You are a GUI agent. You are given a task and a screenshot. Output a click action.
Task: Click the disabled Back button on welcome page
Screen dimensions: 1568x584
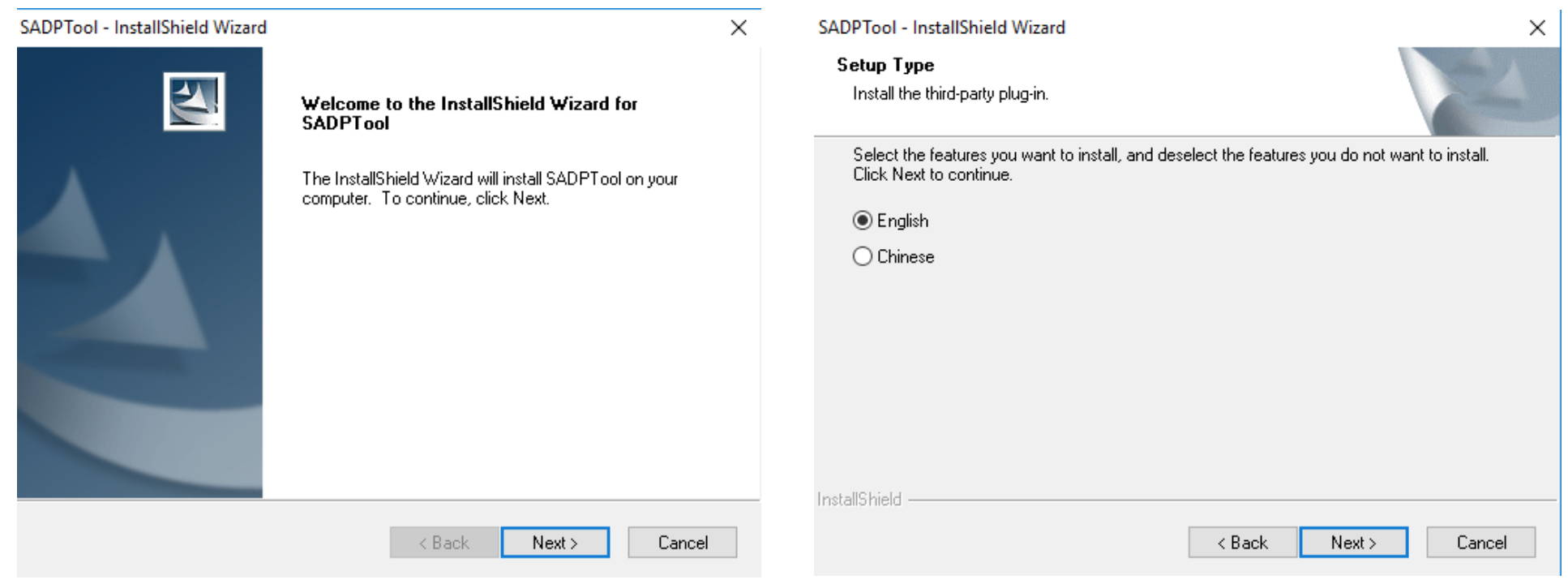(x=444, y=543)
